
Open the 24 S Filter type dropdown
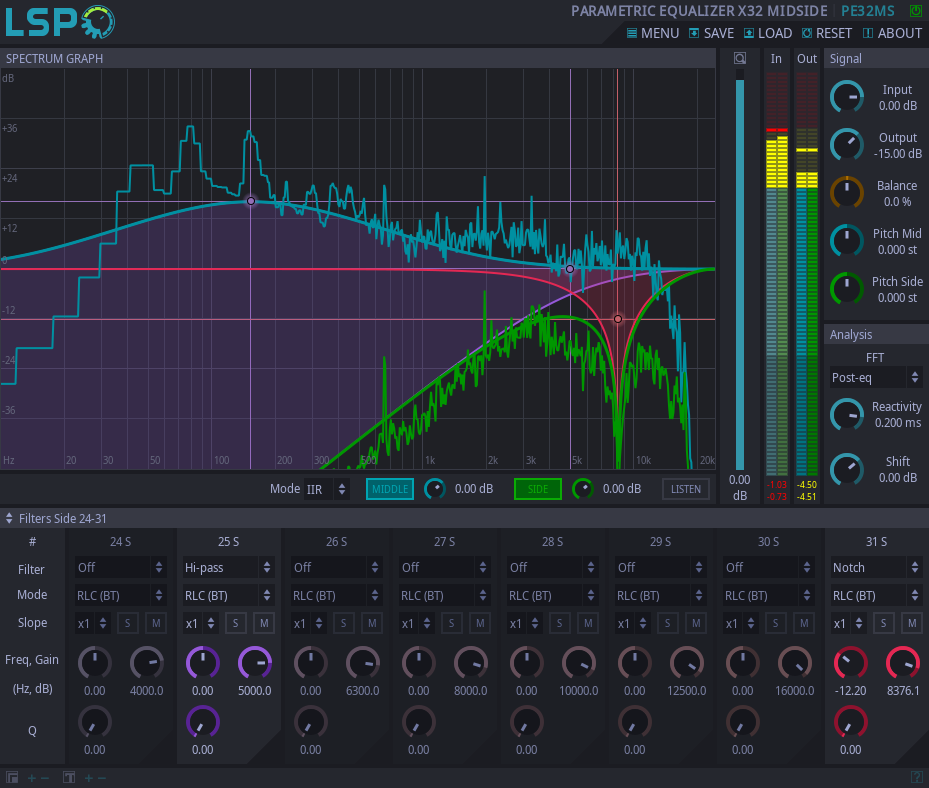coord(120,568)
